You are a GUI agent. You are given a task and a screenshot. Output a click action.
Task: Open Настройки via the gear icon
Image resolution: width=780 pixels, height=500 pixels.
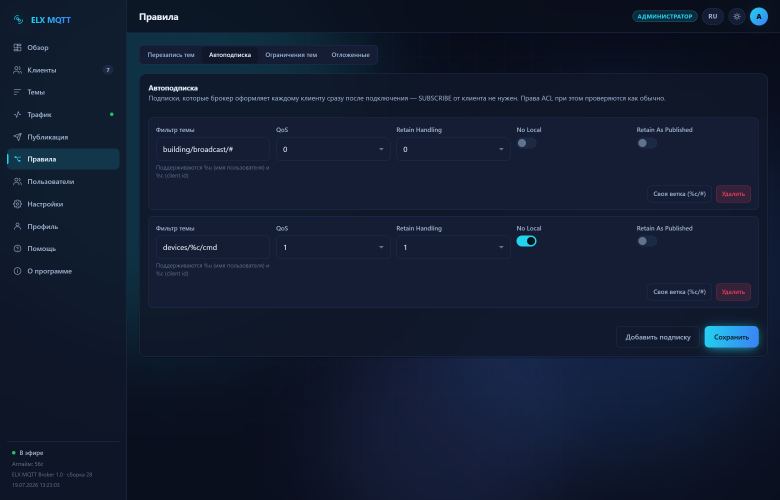click(17, 204)
